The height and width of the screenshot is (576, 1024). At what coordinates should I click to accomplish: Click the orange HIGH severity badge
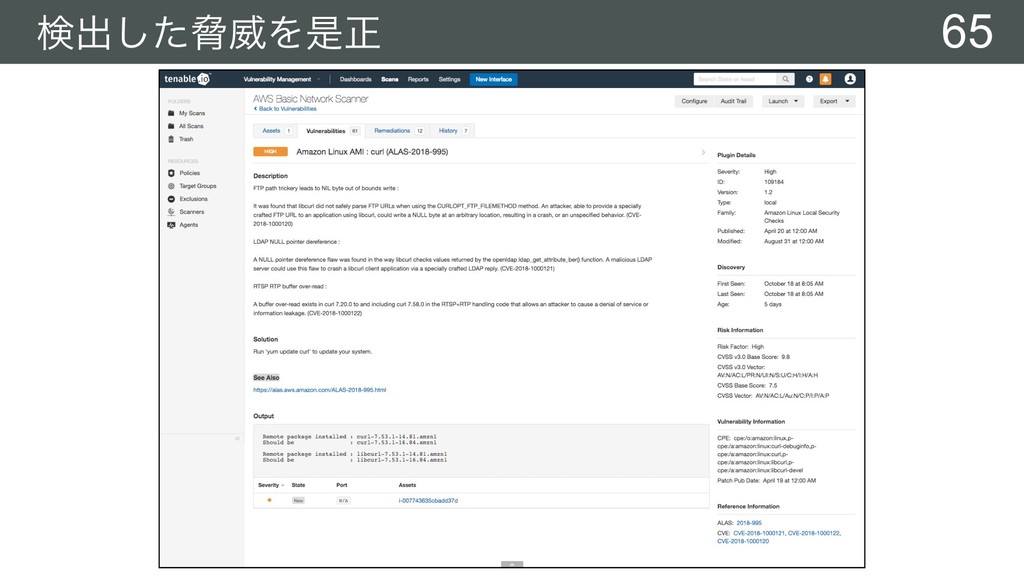(x=270, y=152)
